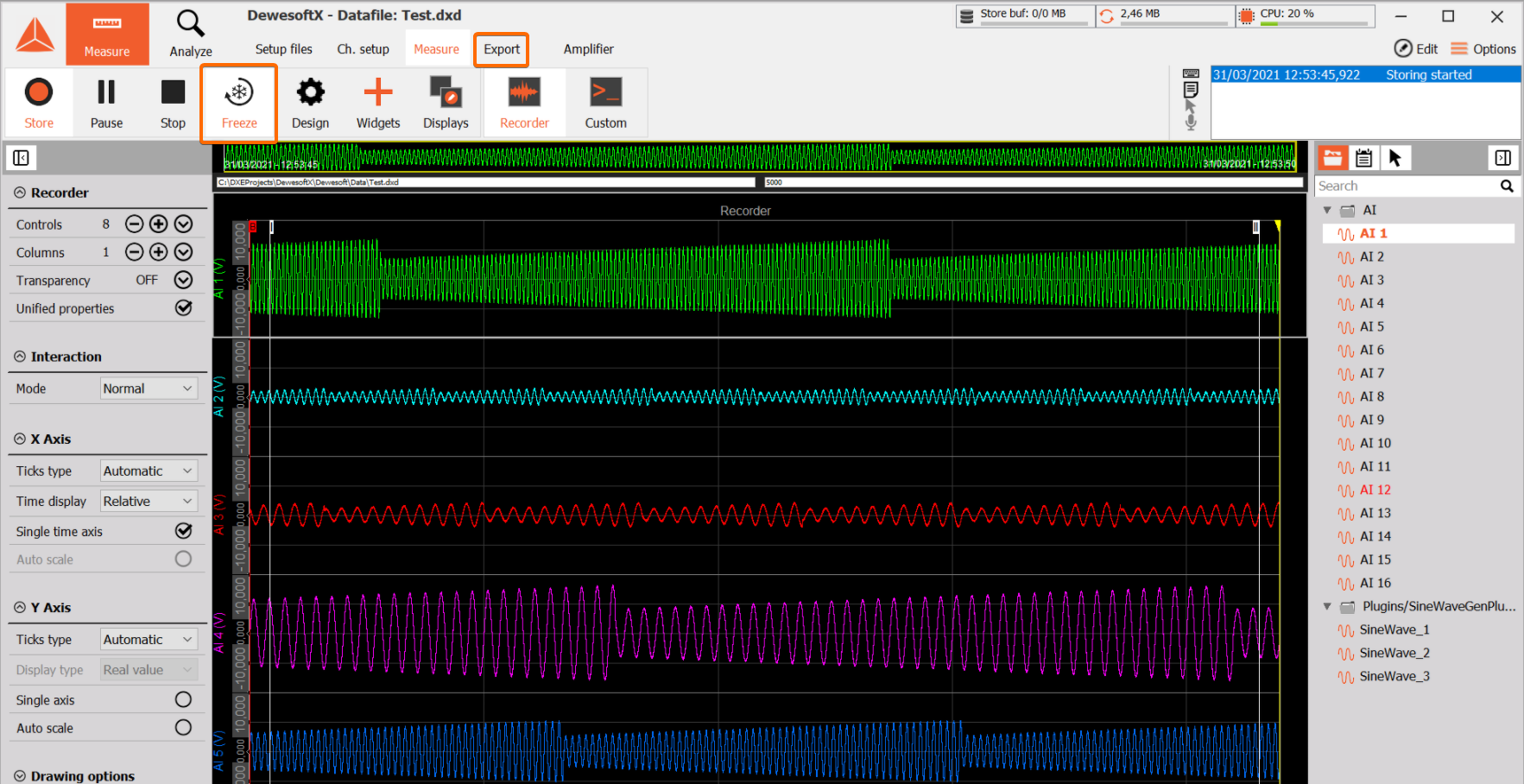Open the Controls dropdown arrow

[183, 224]
